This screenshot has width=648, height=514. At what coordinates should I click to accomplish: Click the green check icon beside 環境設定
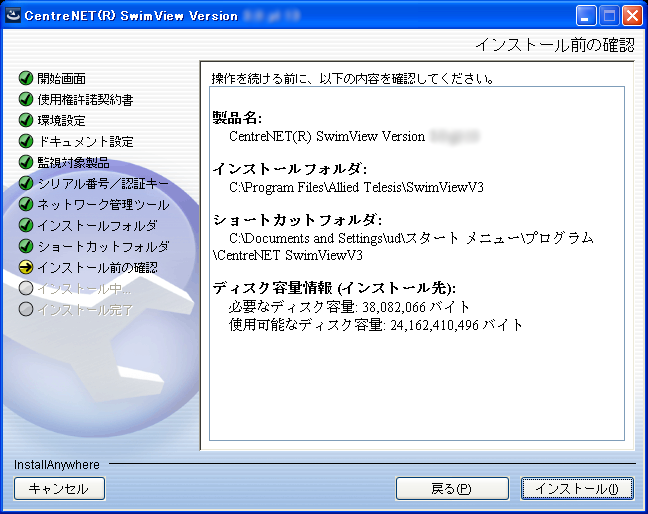26,120
